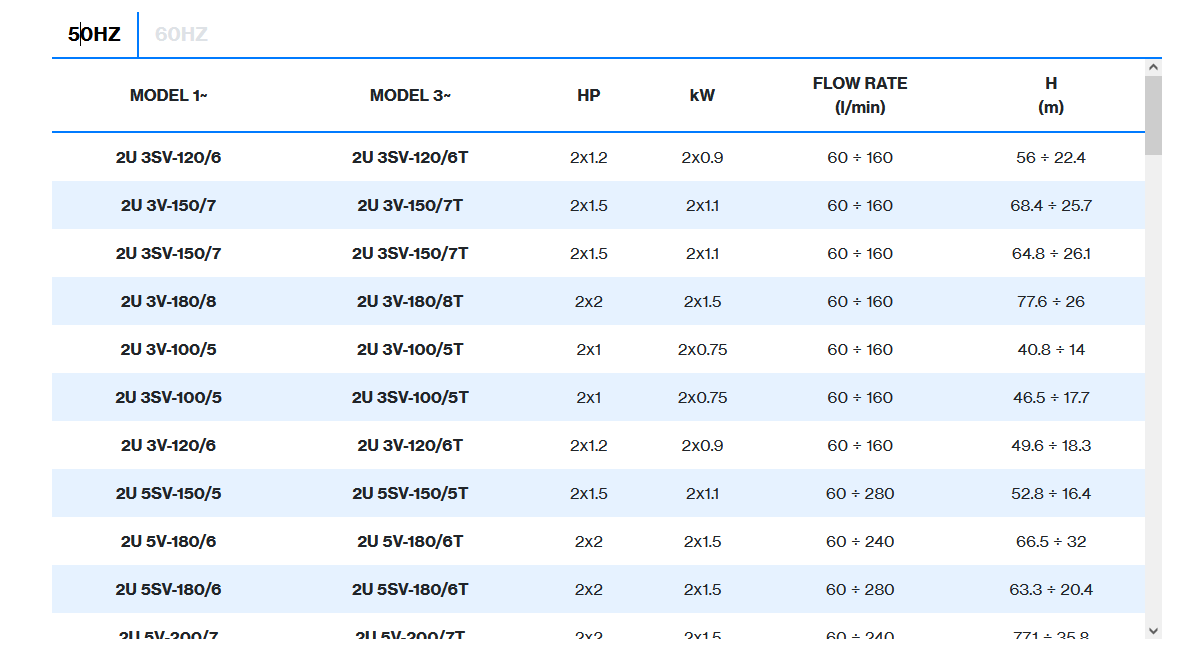This screenshot has width=1196, height=658.
Task: Select model 2U 5V-180/6T
Action: (410, 542)
